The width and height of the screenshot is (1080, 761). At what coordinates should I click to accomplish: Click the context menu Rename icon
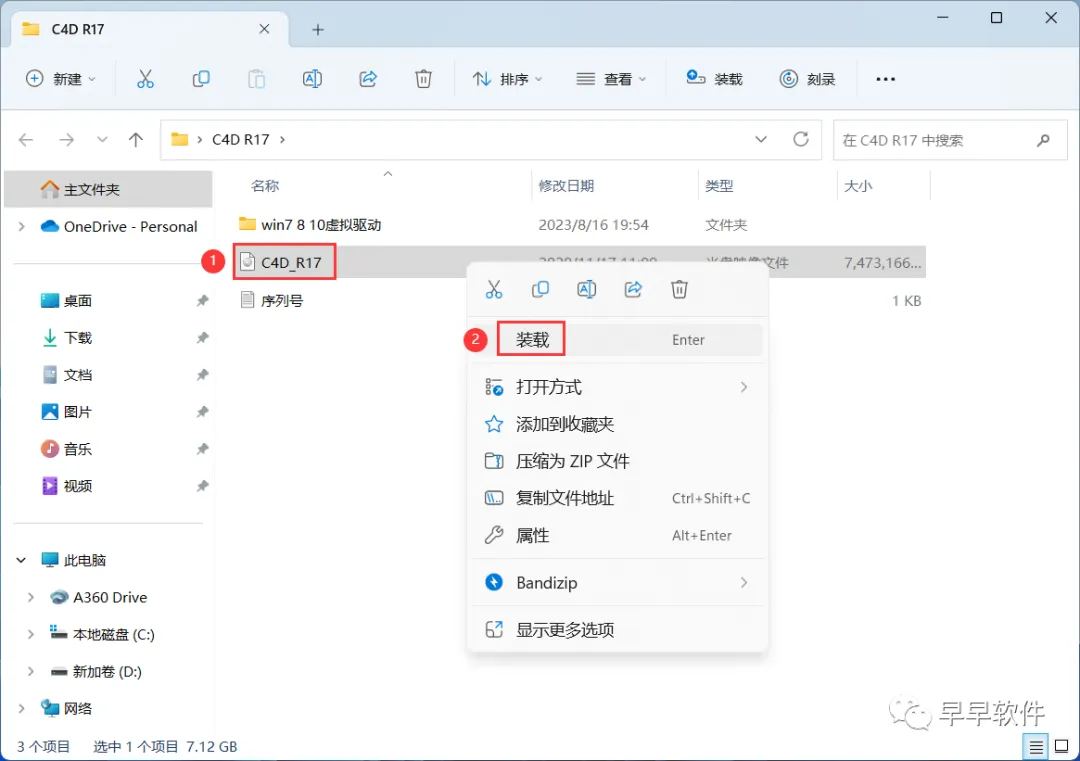[x=586, y=289]
